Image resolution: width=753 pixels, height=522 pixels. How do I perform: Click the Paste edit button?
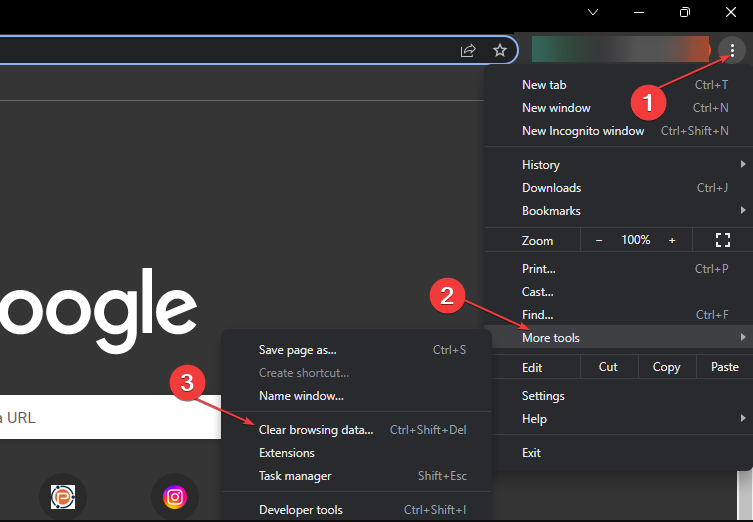point(724,367)
